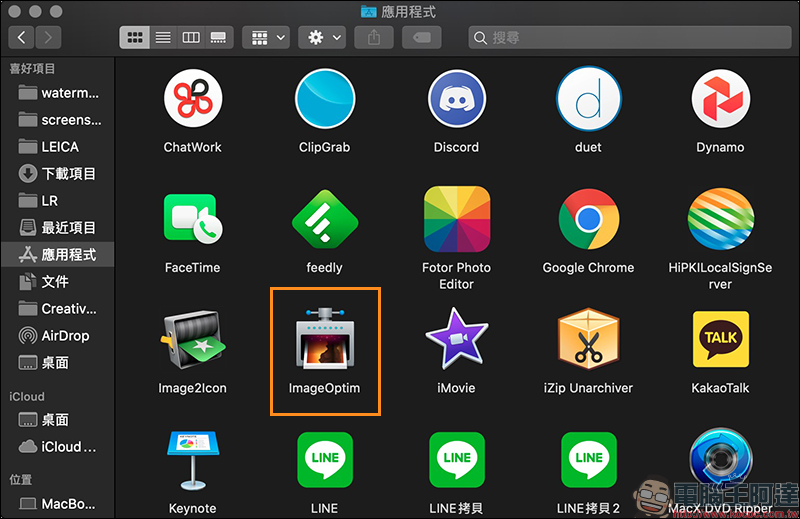Open the KakaoTalk app icon
Image resolution: width=800 pixels, height=519 pixels.
[x=720, y=338]
